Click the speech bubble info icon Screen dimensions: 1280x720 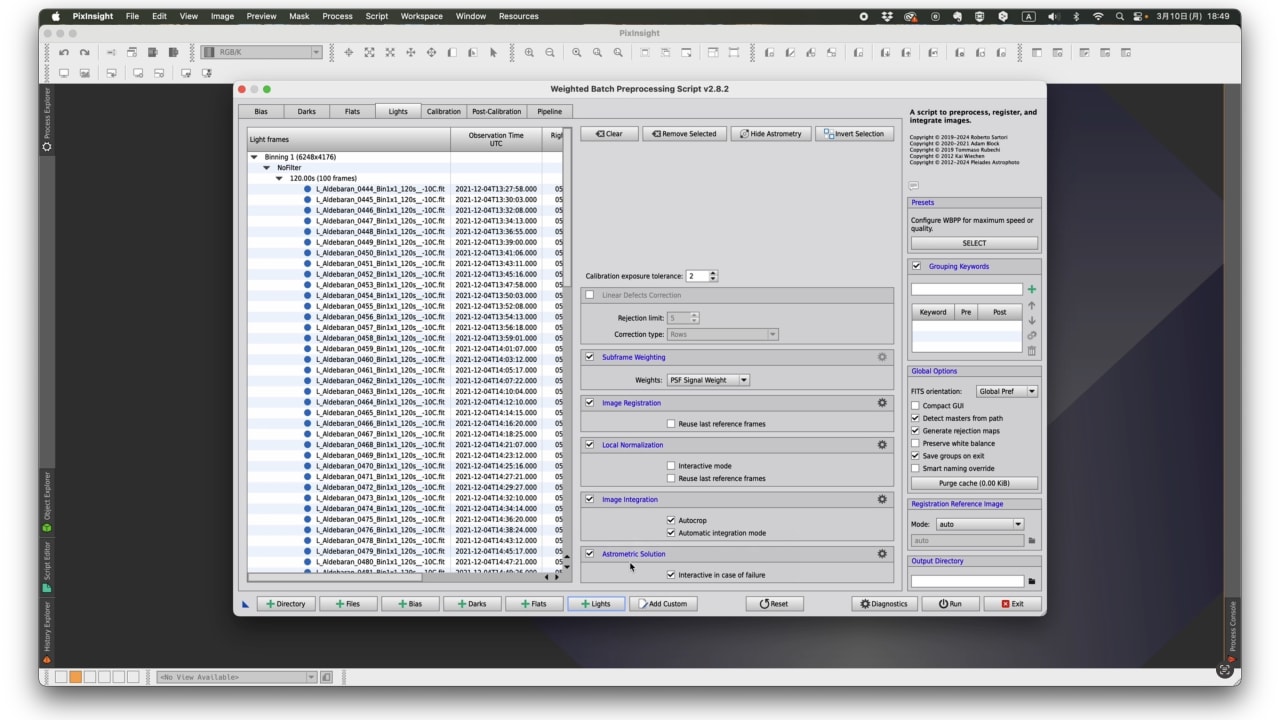tap(914, 185)
